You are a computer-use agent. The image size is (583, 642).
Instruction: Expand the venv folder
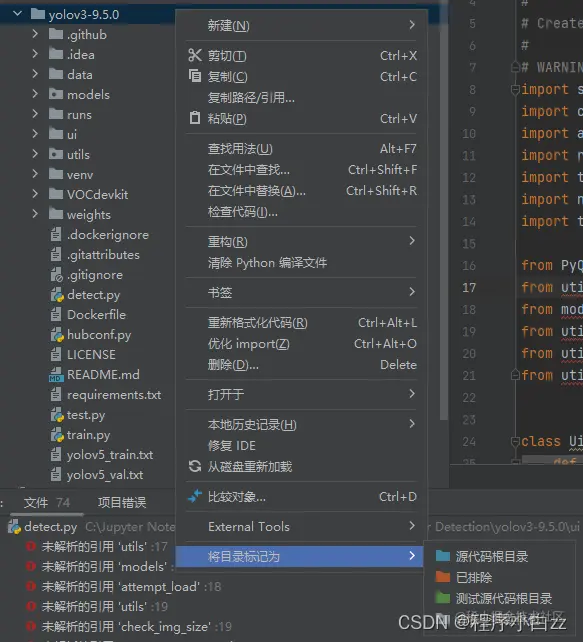pos(35,174)
